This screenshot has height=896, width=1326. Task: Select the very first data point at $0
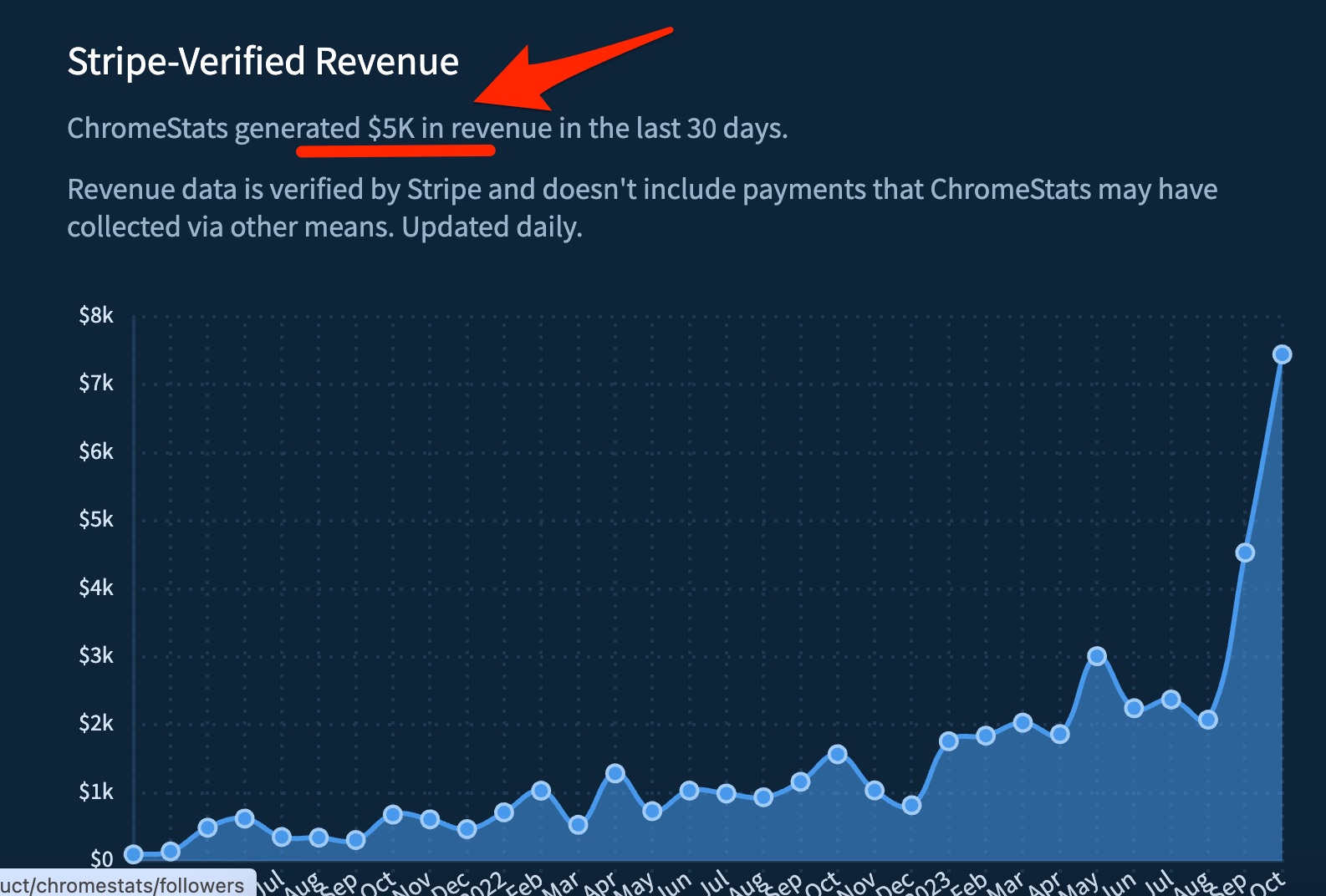tap(133, 854)
